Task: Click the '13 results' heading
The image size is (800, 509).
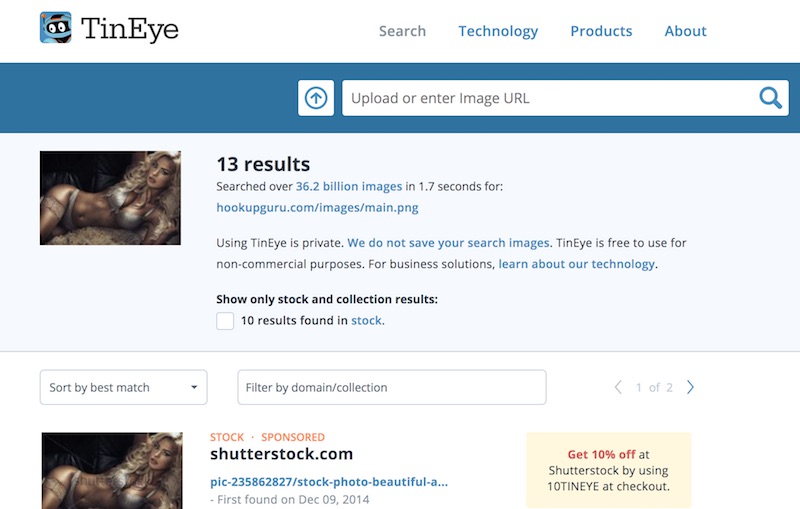Action: (263, 164)
